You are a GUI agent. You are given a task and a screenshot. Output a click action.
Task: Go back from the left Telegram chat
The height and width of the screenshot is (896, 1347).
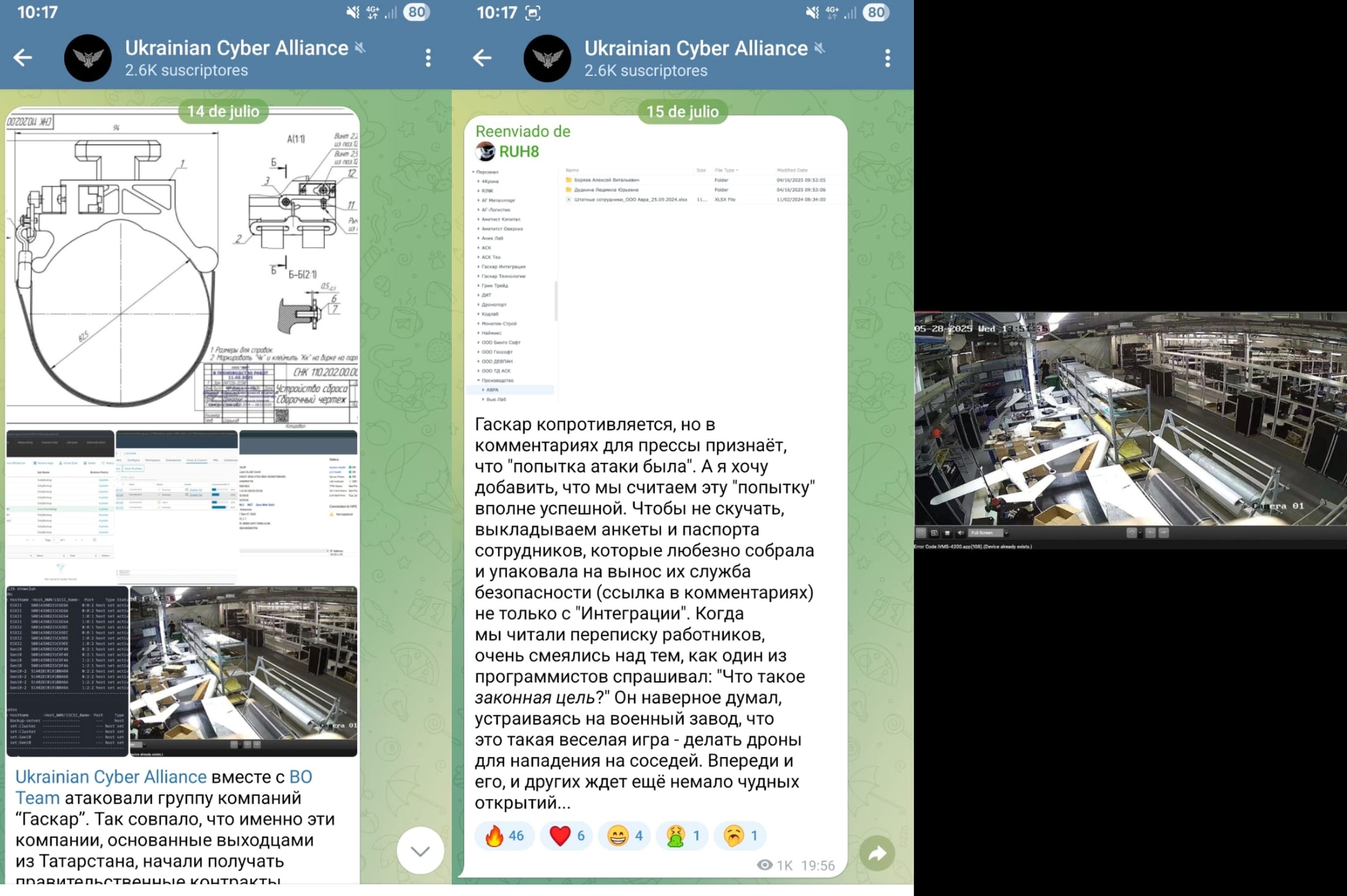point(23,57)
